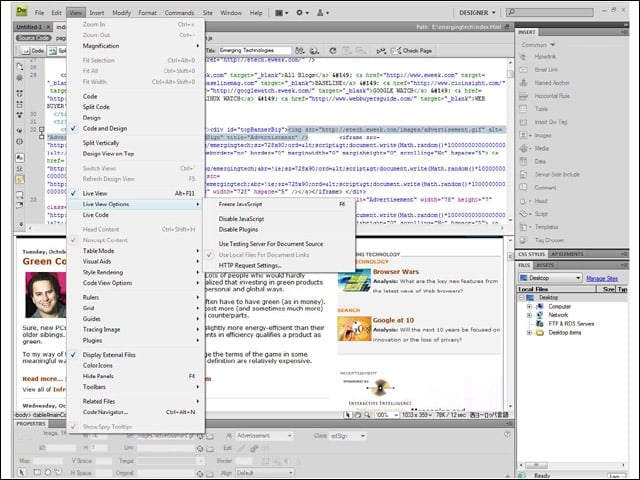Click the Media icon in Insert panel
Image resolution: width=640 pixels, height=480 pixels.
click(x=524, y=148)
